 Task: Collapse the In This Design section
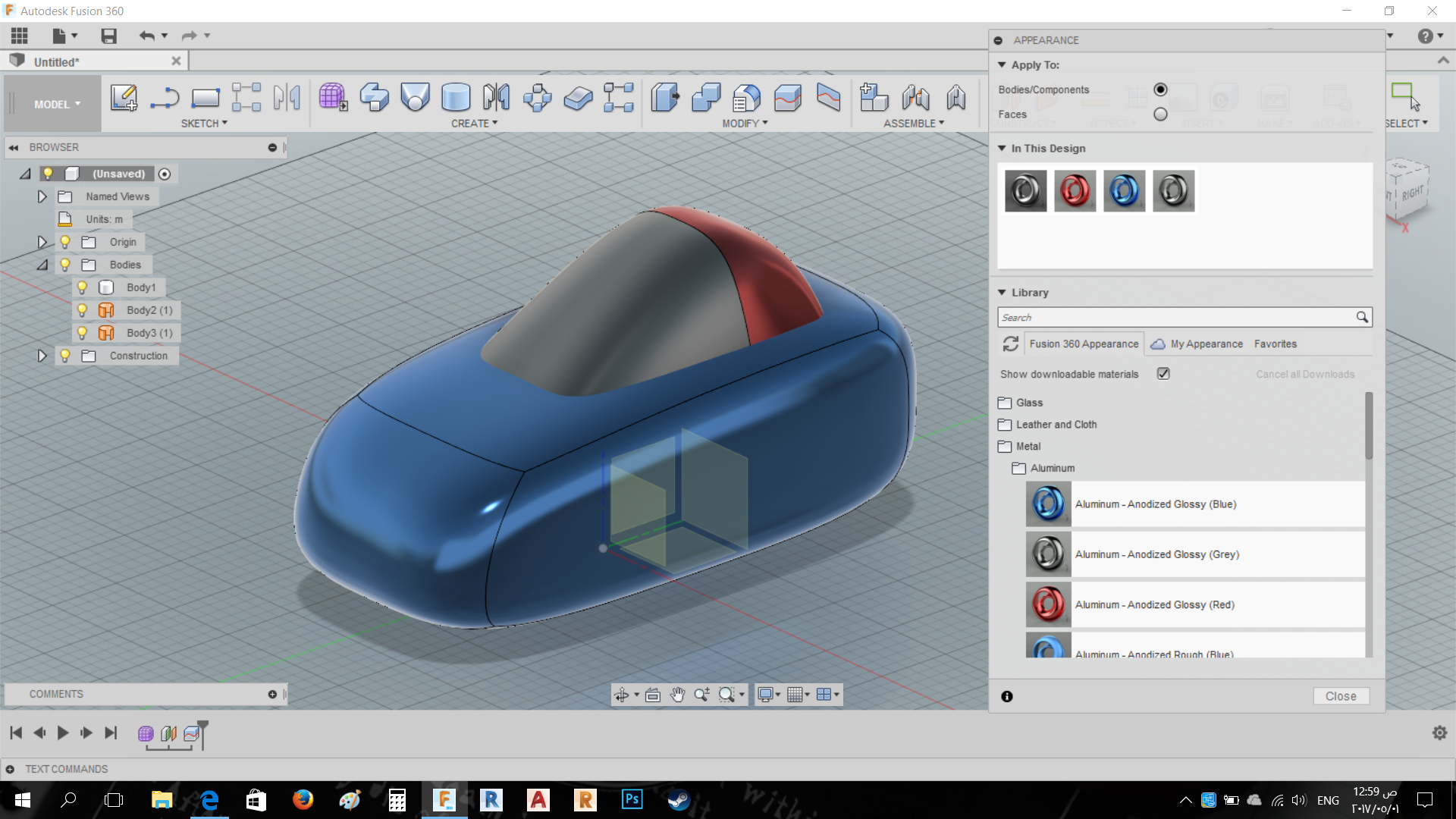pyautogui.click(x=1002, y=149)
